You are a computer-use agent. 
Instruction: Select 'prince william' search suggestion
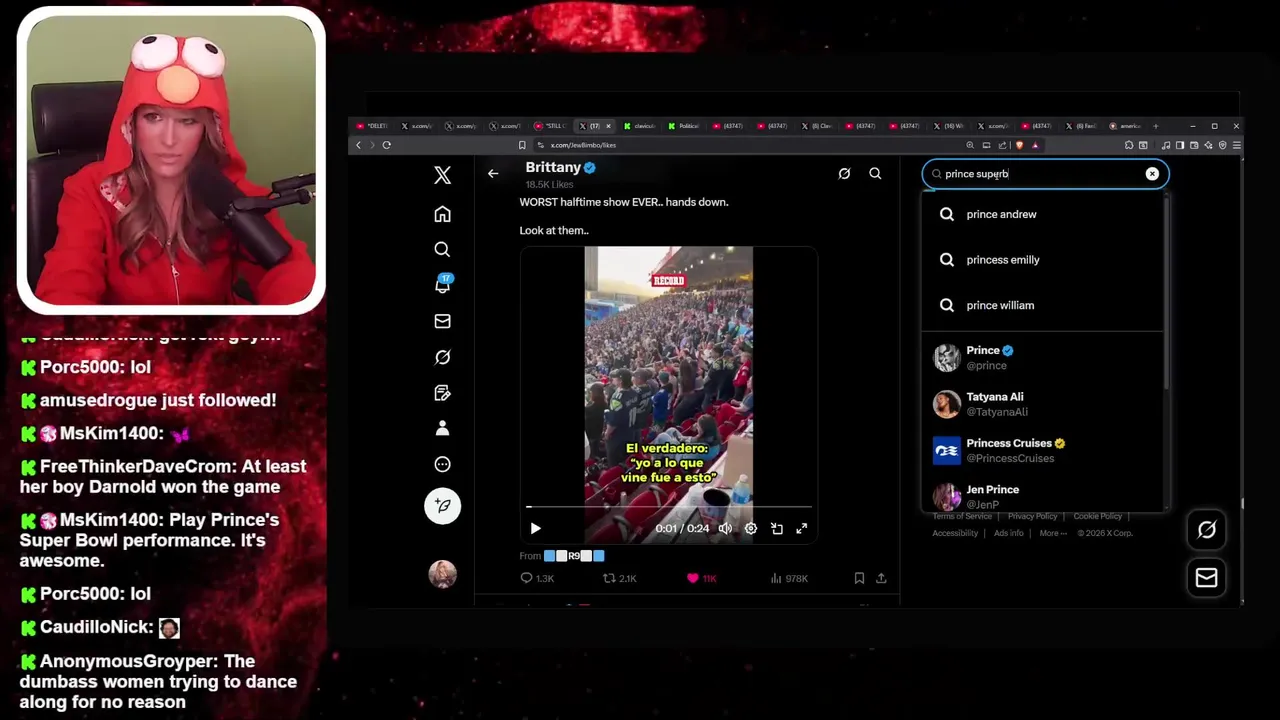[1042, 305]
